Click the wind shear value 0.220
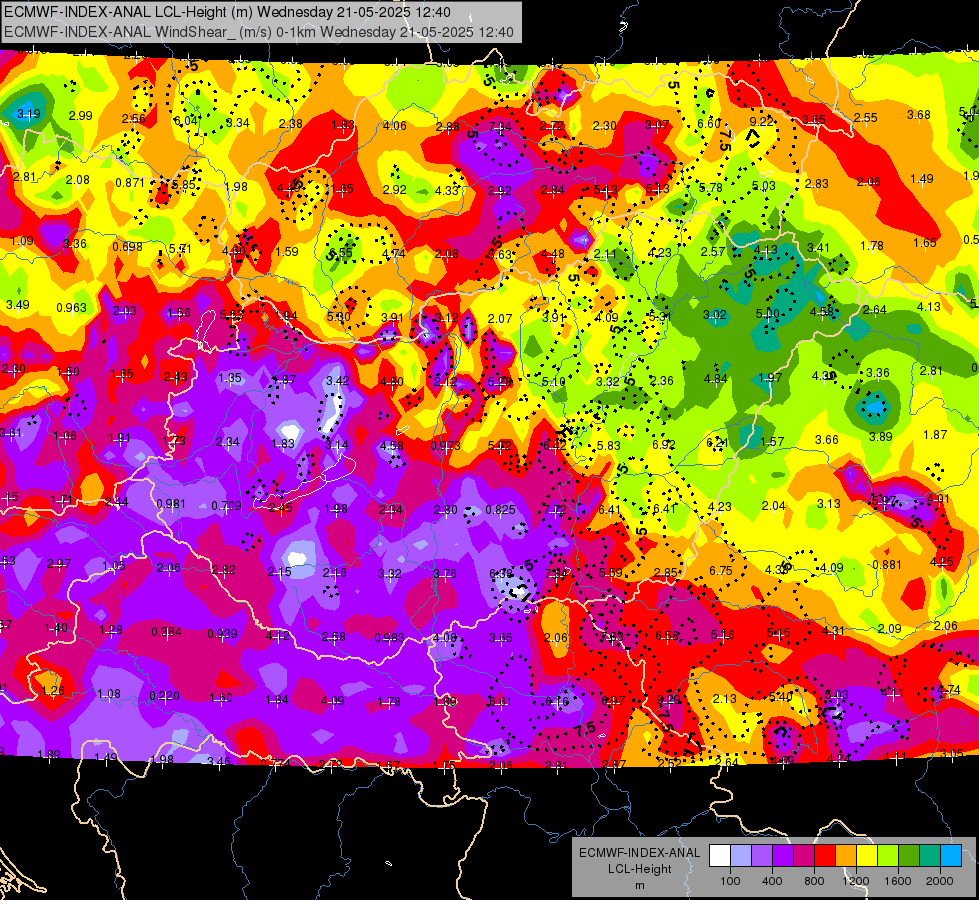This screenshot has width=979, height=900. [x=165, y=695]
